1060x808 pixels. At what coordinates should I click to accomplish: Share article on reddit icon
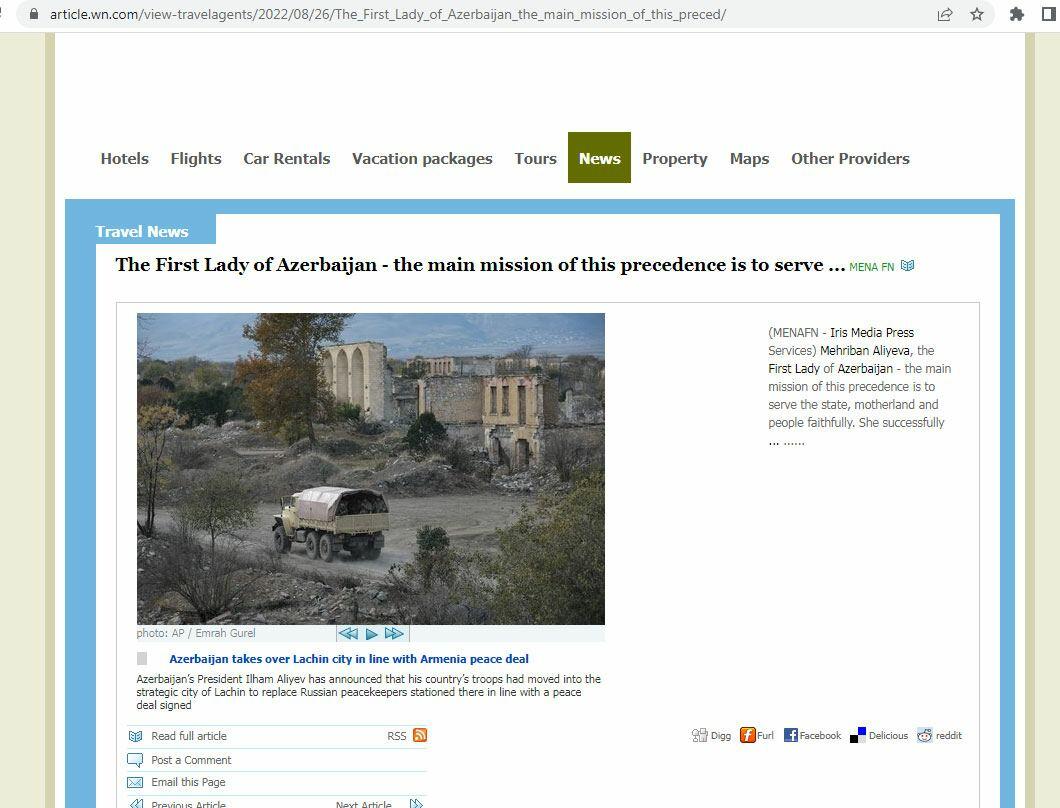[x=924, y=735]
